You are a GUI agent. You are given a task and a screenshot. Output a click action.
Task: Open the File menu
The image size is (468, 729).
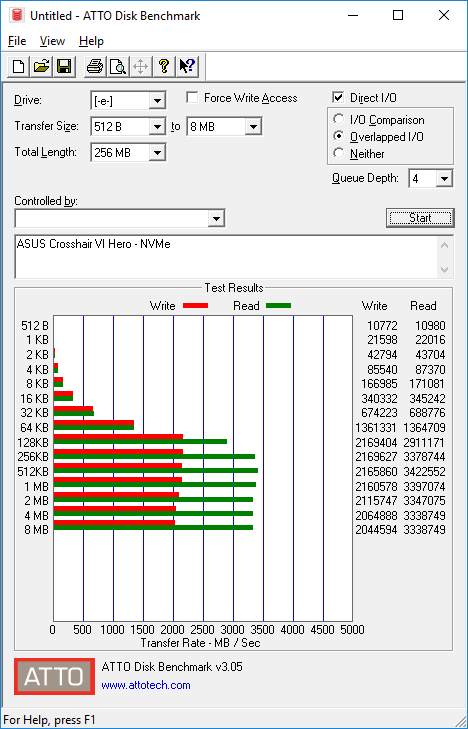(x=17, y=41)
